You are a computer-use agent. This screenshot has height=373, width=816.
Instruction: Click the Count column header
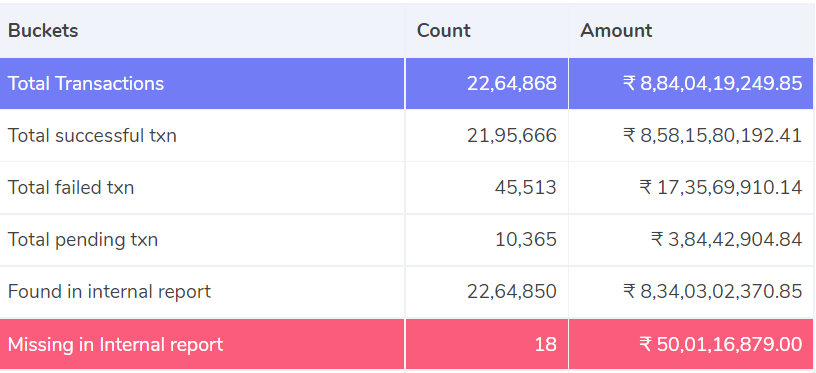[443, 31]
